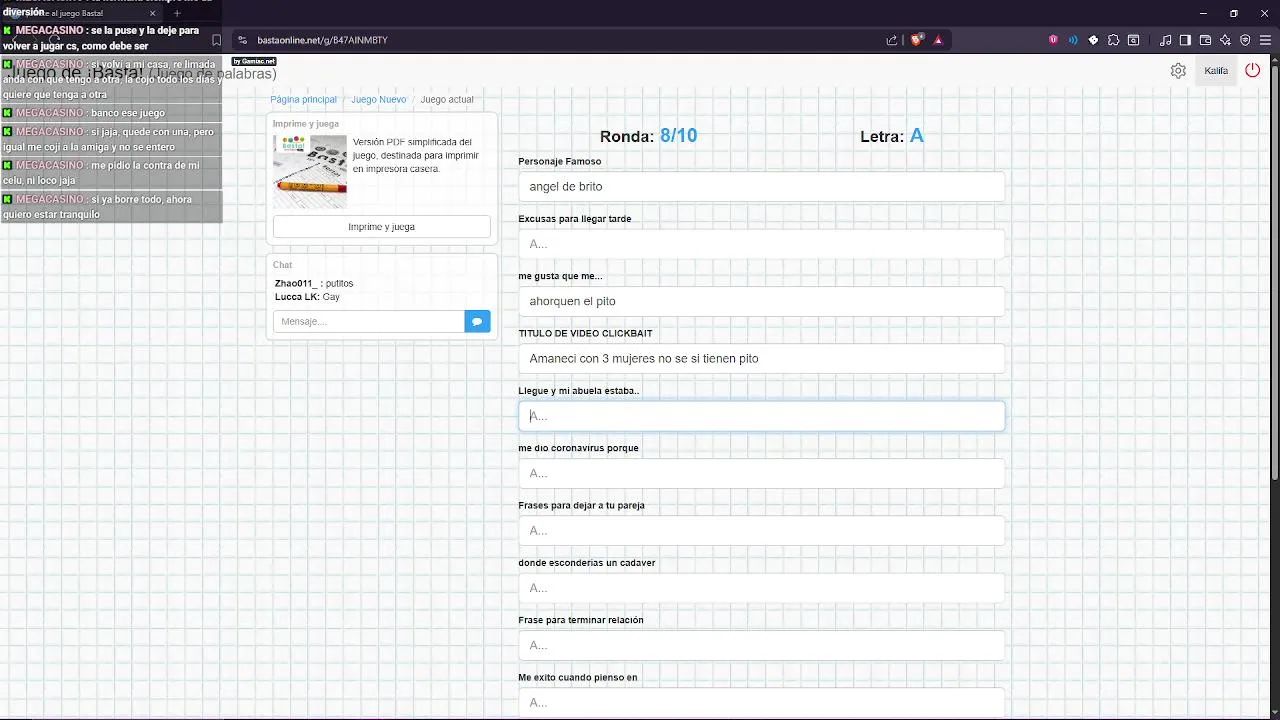Open the Brave Wallet icon
Screen dimensions: 1280x720
1205,40
